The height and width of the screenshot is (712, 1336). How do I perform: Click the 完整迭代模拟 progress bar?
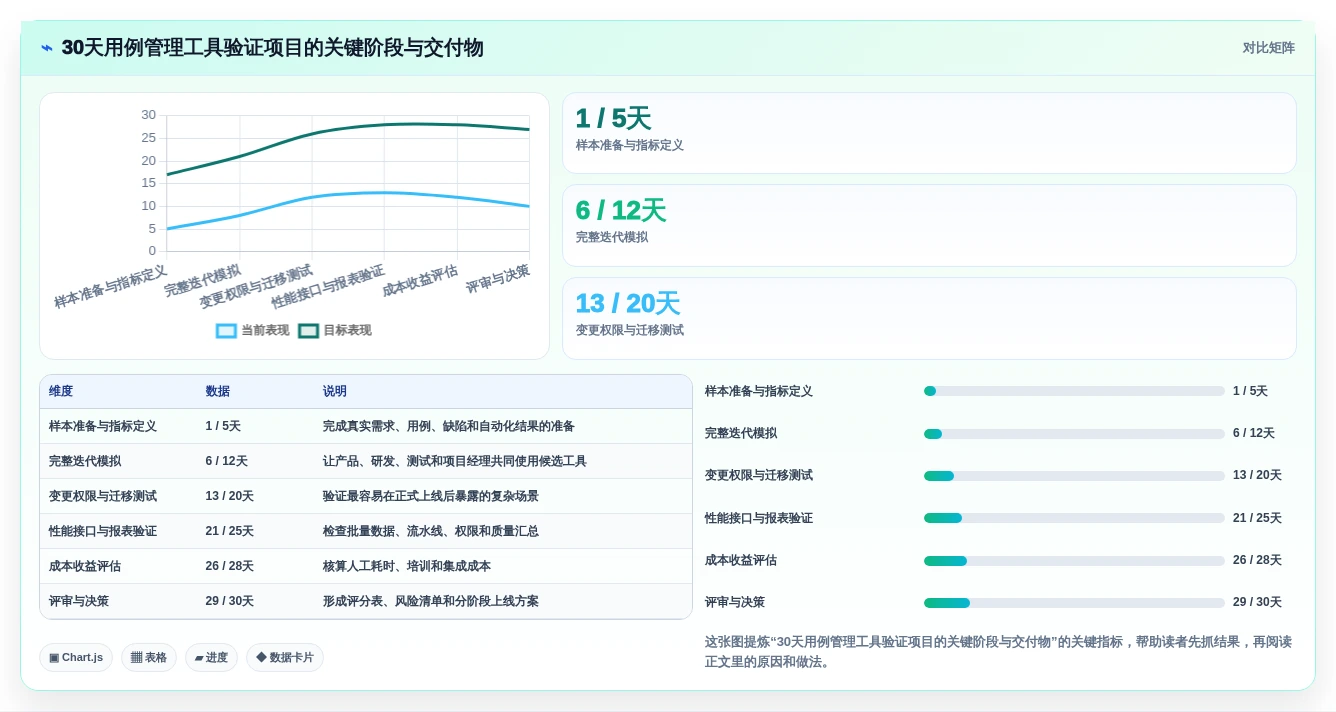coord(1074,434)
